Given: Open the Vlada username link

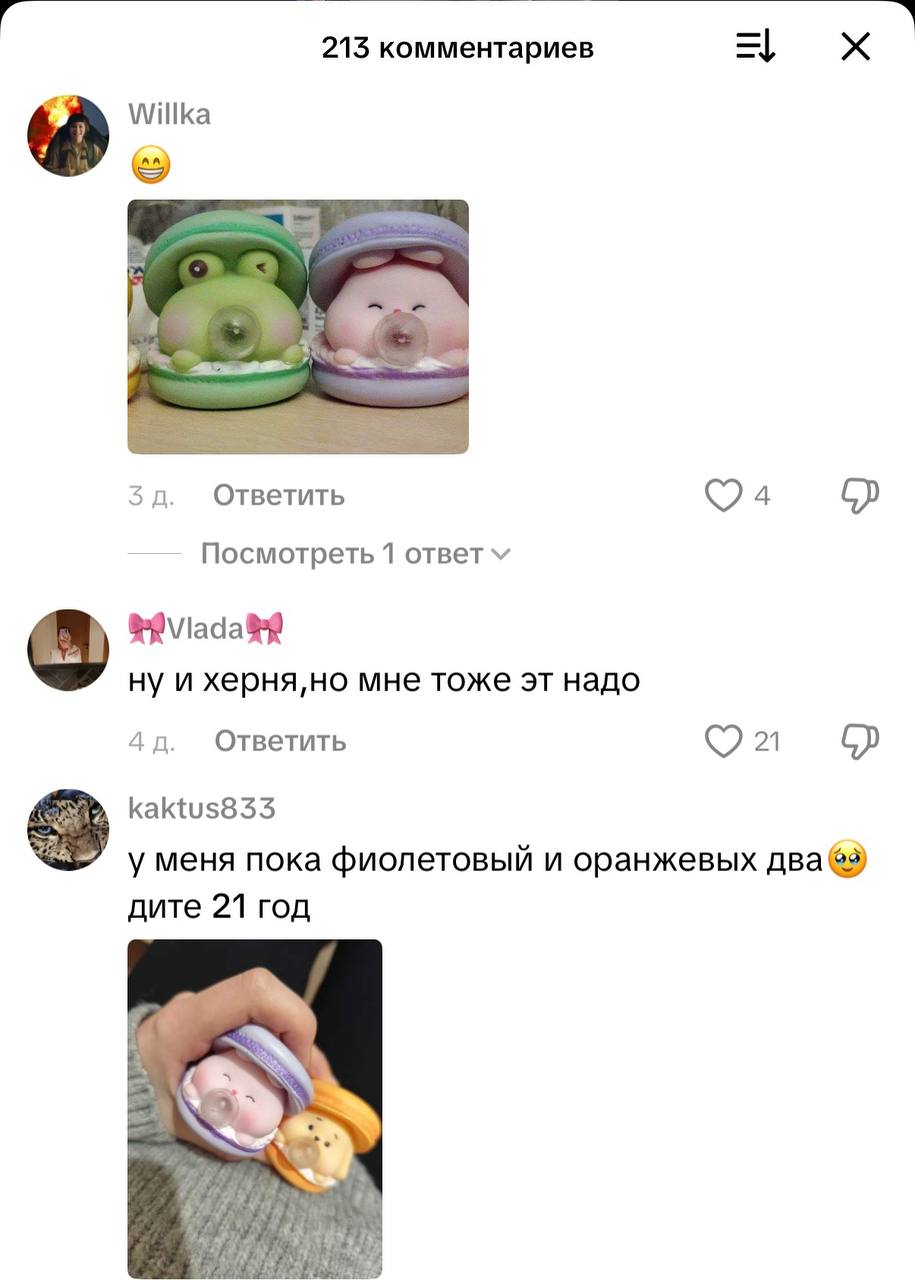Looking at the screenshot, I should (x=206, y=629).
